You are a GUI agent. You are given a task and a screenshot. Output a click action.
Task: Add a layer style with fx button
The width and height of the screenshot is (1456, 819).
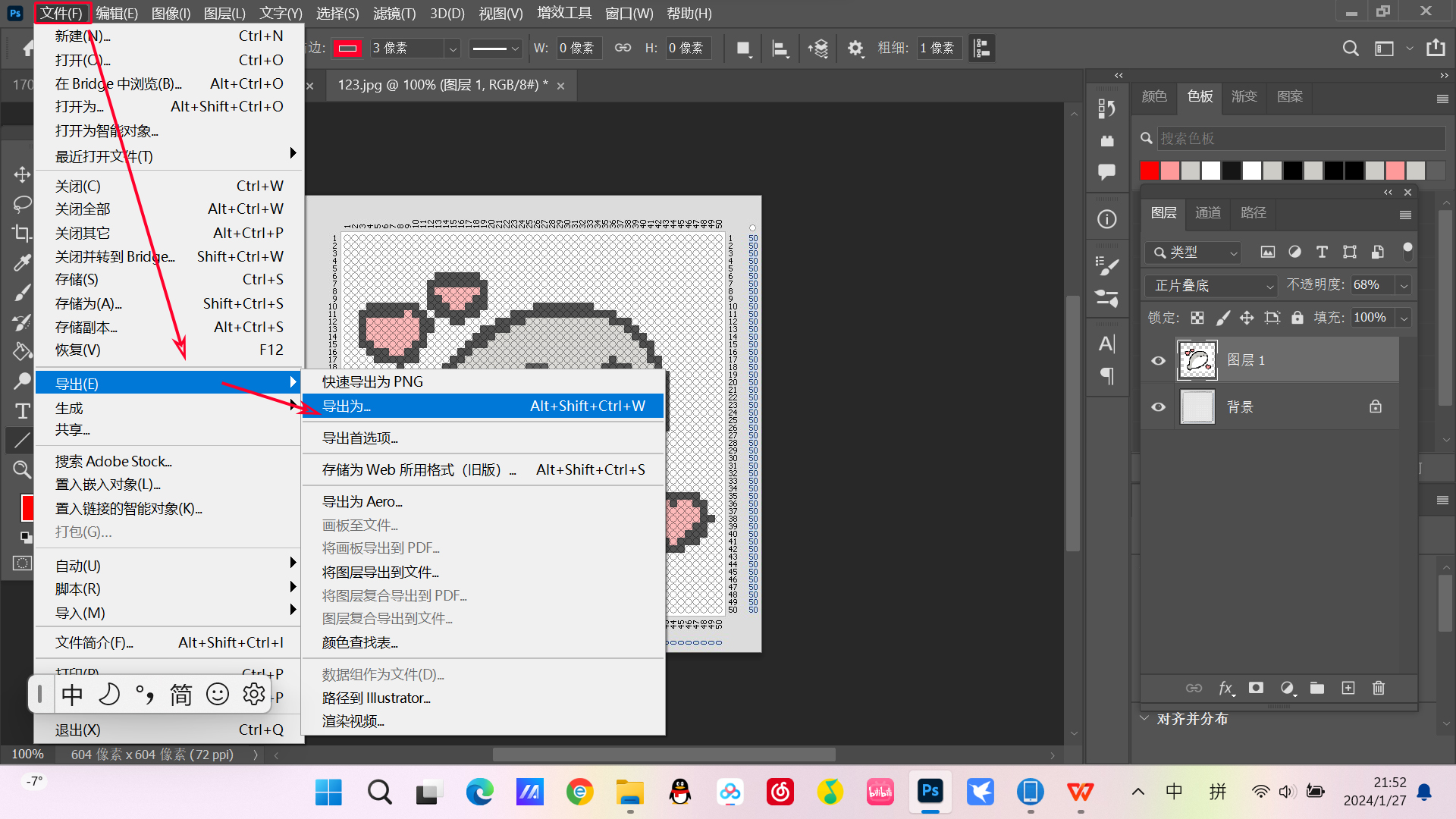point(1226,688)
